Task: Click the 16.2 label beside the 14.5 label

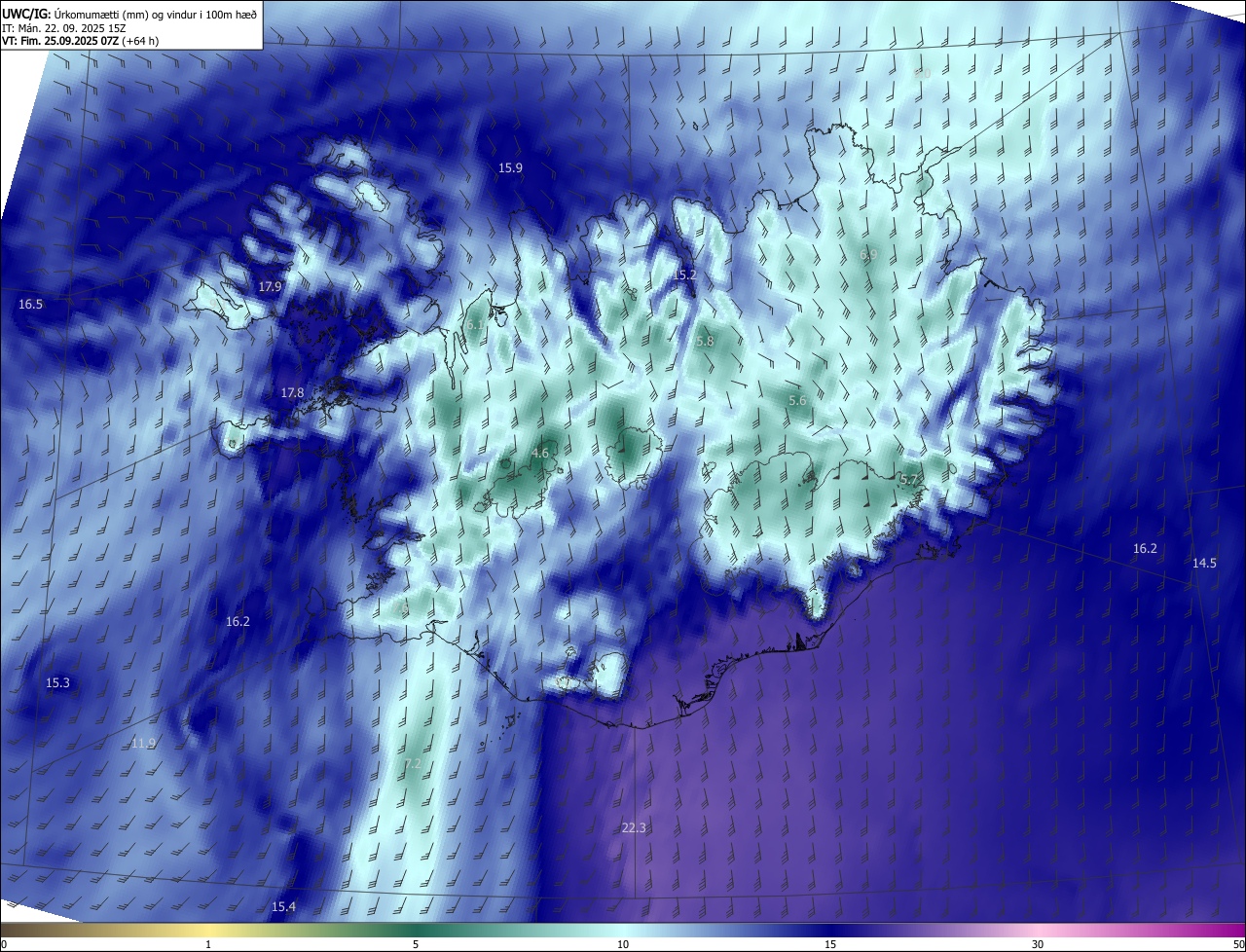Action: [1145, 548]
